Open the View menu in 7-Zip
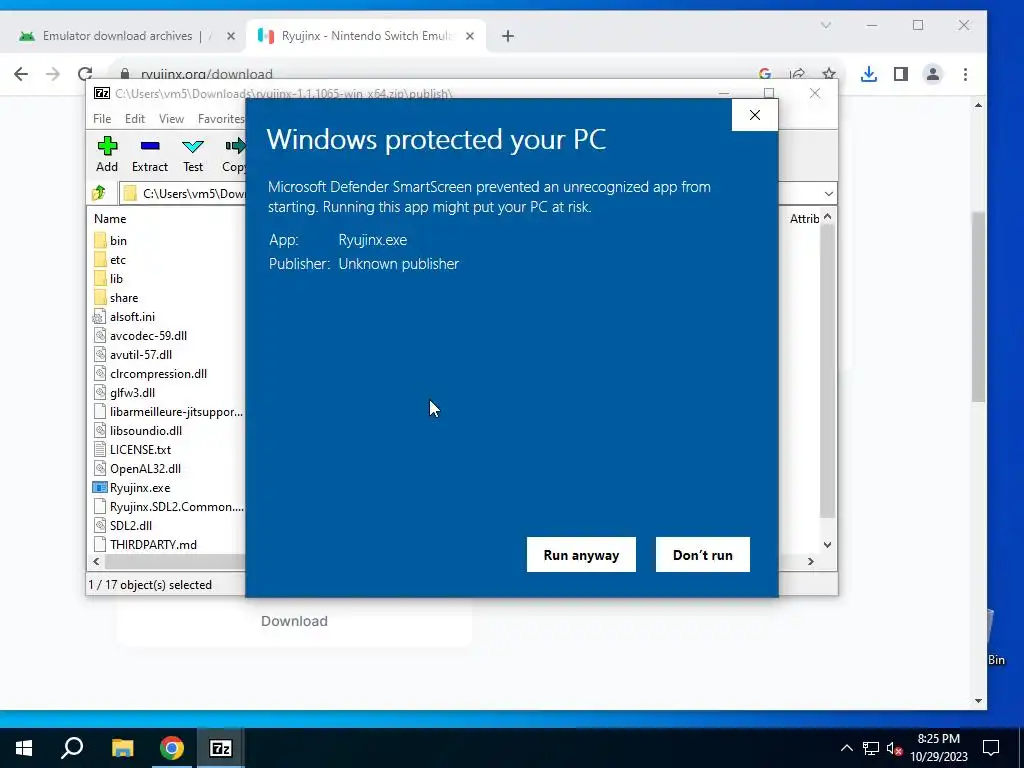1024x768 pixels. click(x=171, y=118)
